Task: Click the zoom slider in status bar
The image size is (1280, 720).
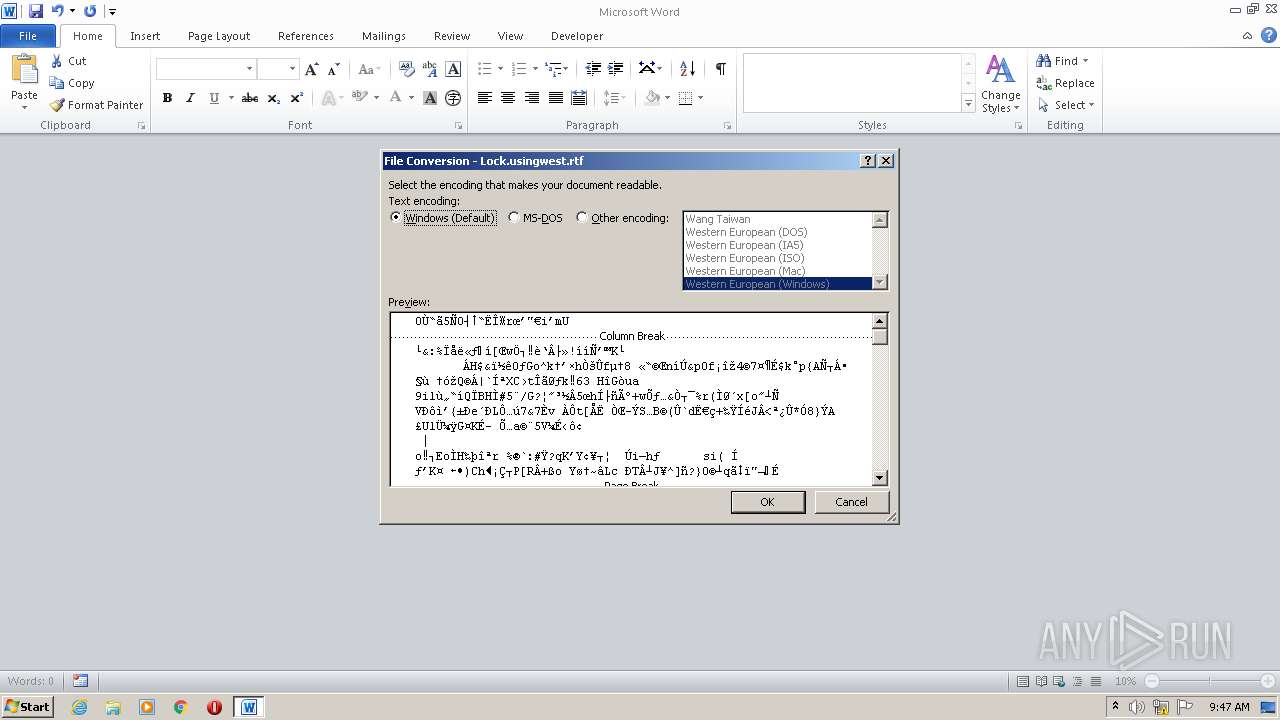Action: click(x=1208, y=681)
